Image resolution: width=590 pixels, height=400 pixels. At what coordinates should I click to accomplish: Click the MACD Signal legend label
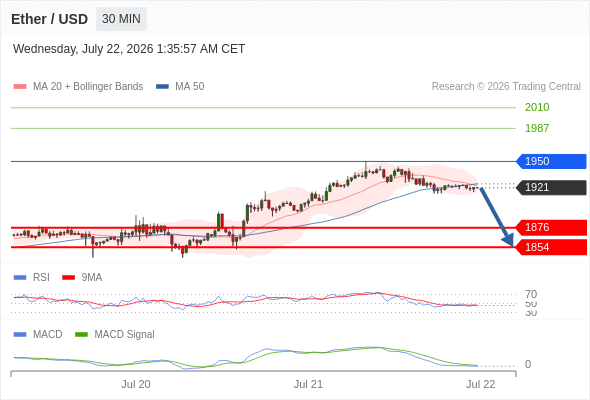(125, 335)
